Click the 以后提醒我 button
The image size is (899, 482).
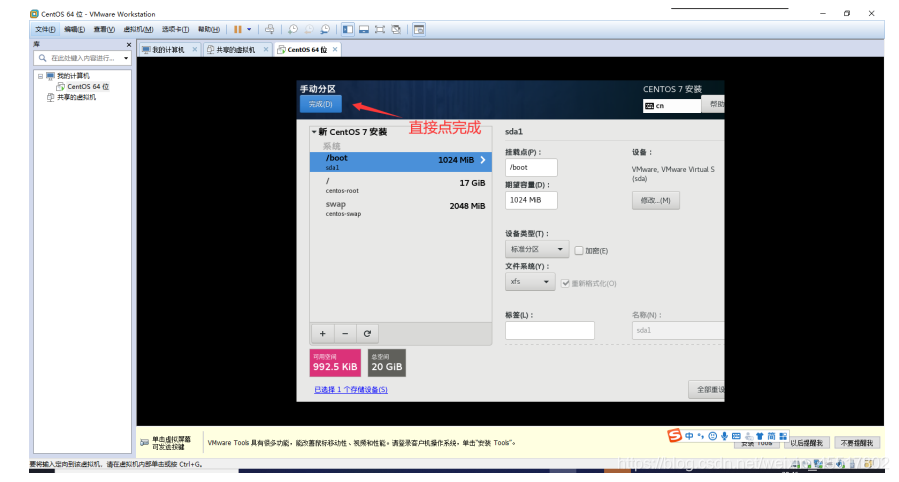(806, 443)
